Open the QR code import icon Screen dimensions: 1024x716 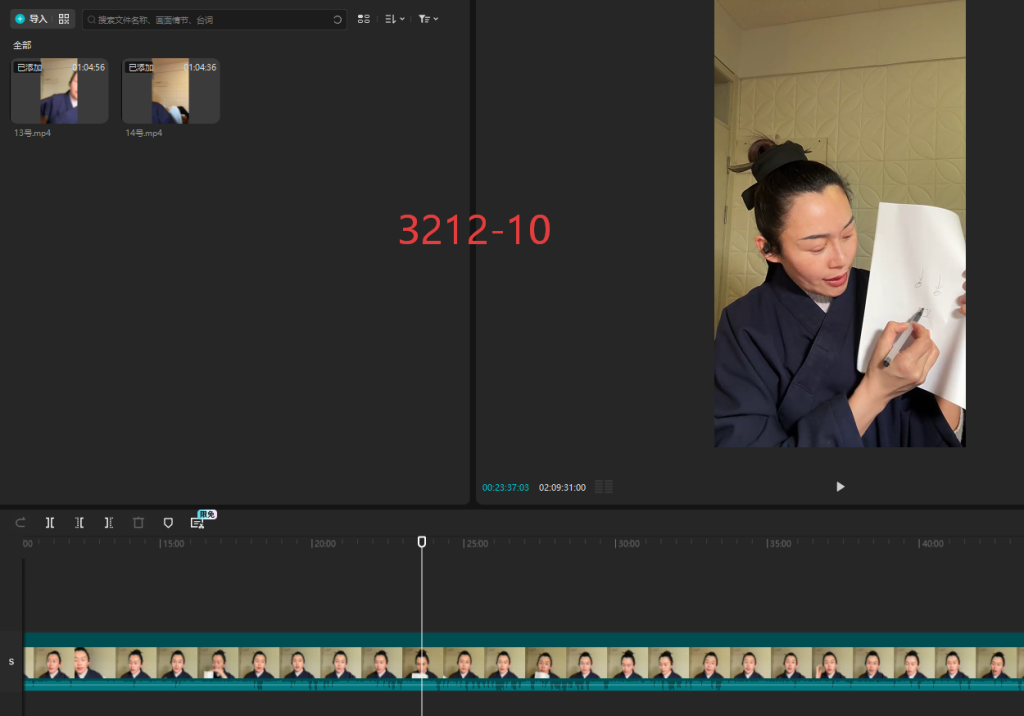click(64, 19)
